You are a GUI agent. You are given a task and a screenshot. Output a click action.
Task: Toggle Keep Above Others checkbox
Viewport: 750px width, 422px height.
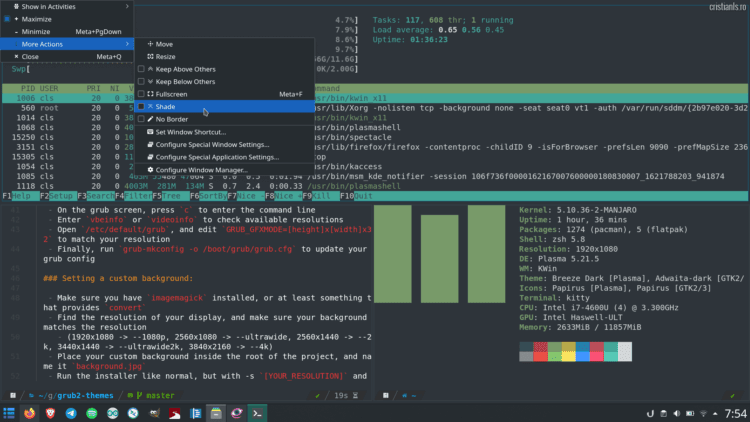click(x=141, y=69)
